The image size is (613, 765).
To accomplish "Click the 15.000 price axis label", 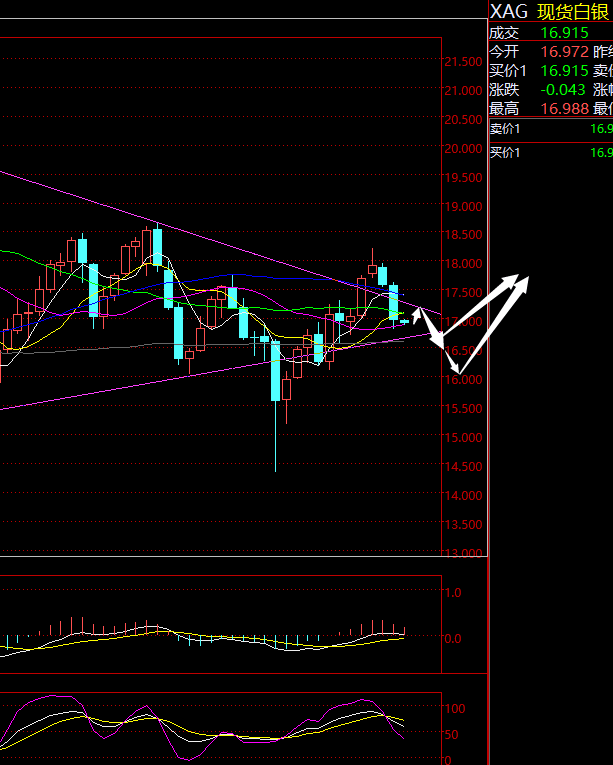I will pos(463,437).
